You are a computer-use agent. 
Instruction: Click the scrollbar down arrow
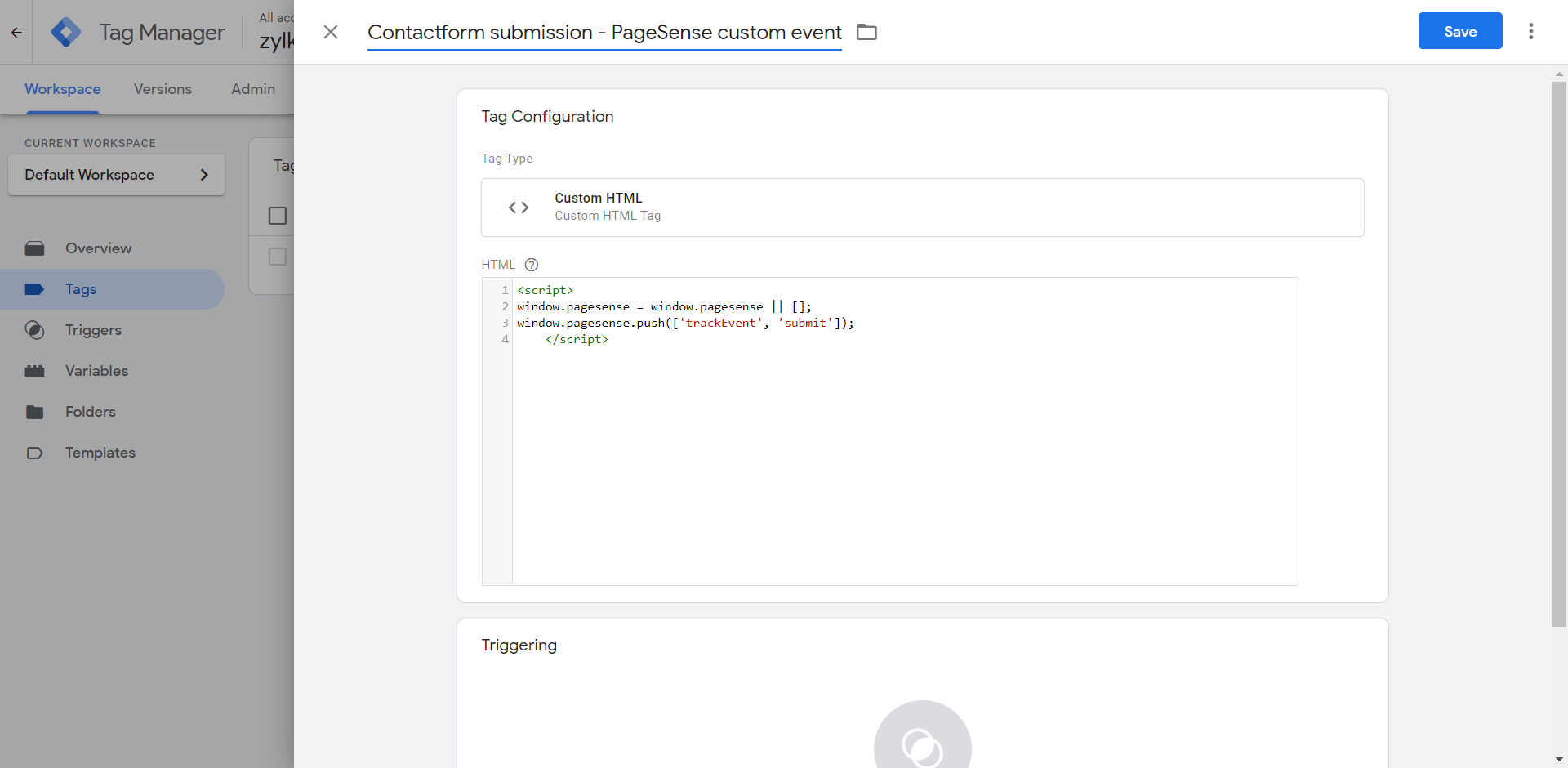[1559, 760]
